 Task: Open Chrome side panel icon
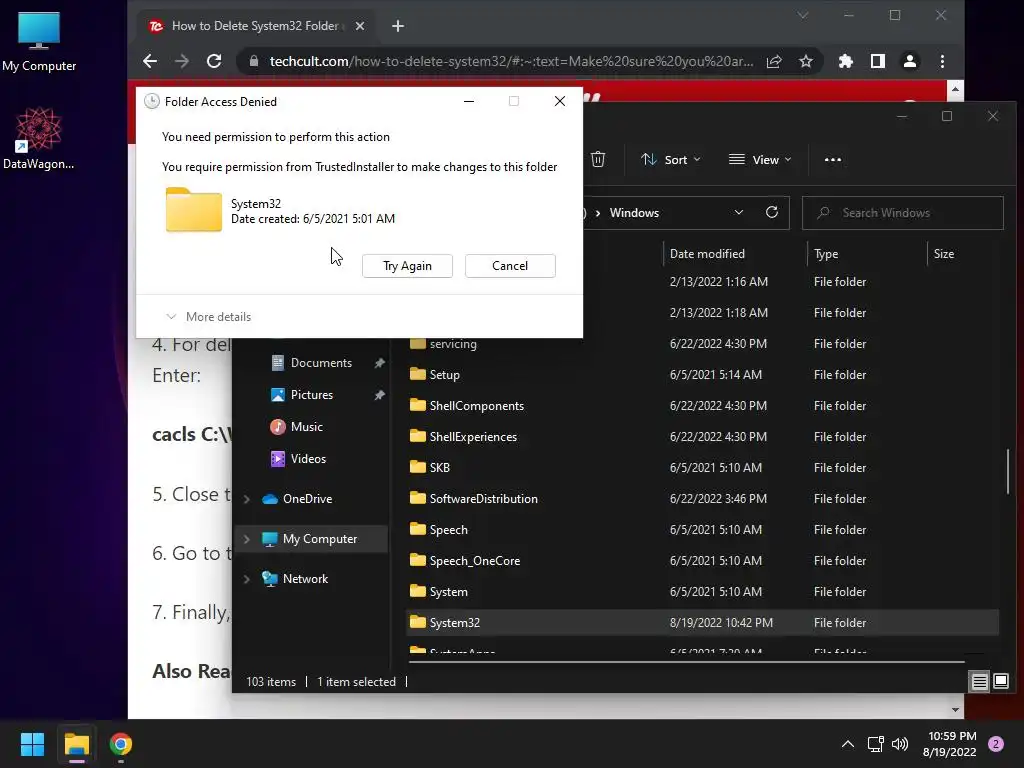coord(878,61)
